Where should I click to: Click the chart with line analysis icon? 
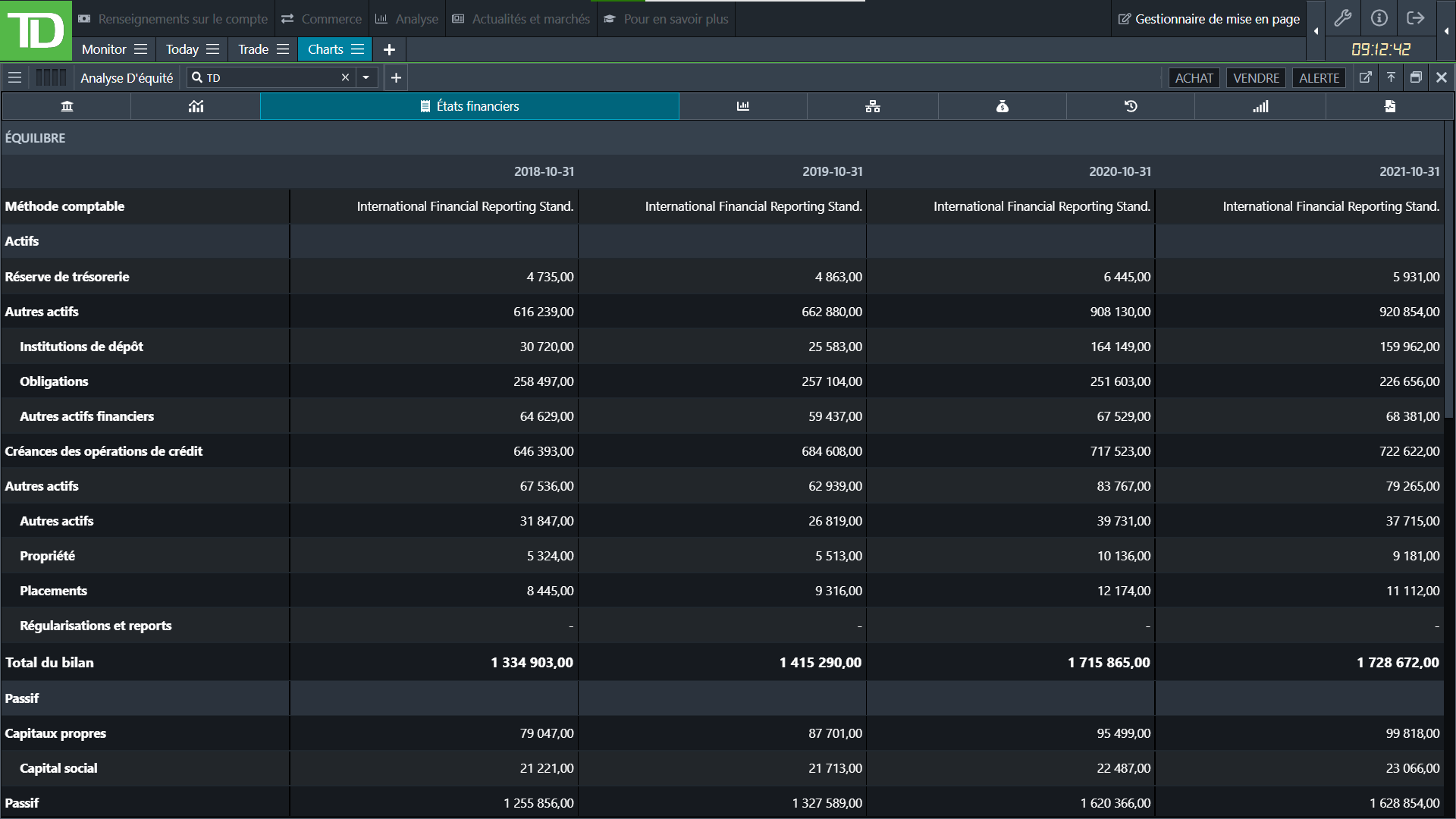[x=196, y=106]
